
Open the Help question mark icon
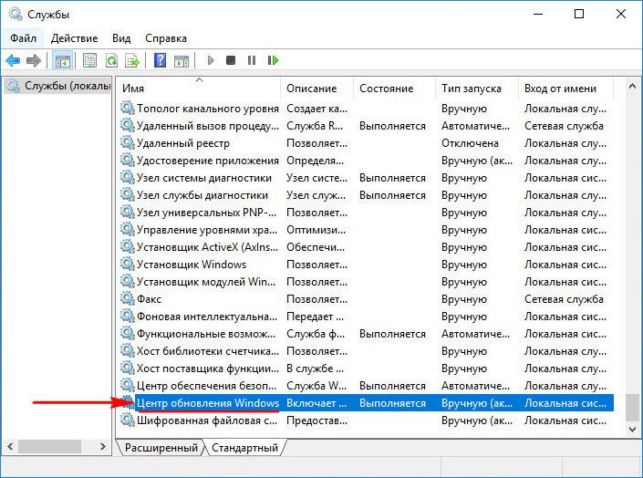(x=160, y=60)
